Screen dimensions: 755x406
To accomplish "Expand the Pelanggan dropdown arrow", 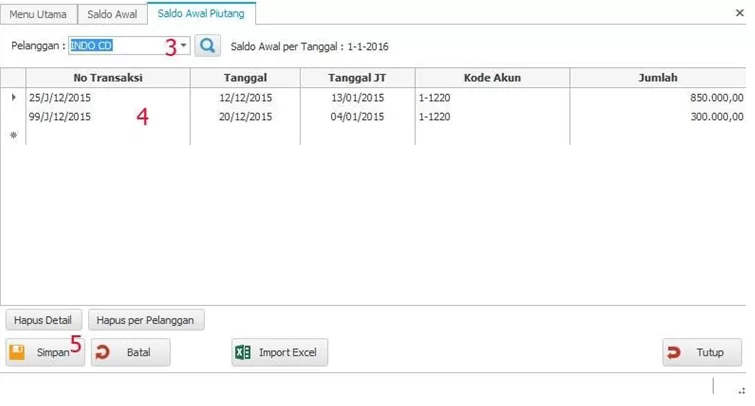I will [x=184, y=46].
